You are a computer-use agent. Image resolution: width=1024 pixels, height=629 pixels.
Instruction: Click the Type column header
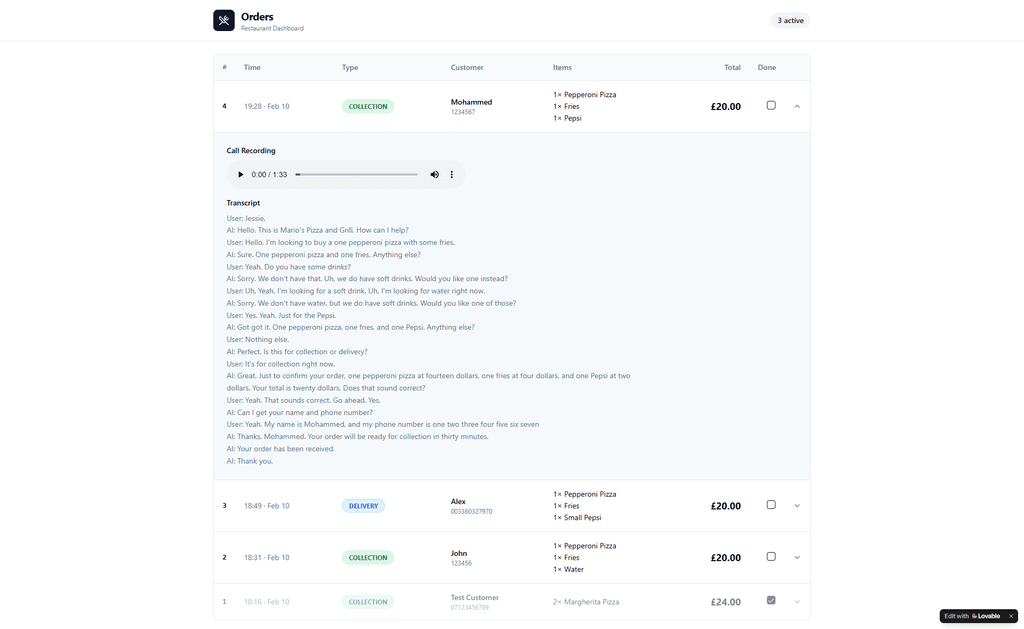[x=350, y=67]
